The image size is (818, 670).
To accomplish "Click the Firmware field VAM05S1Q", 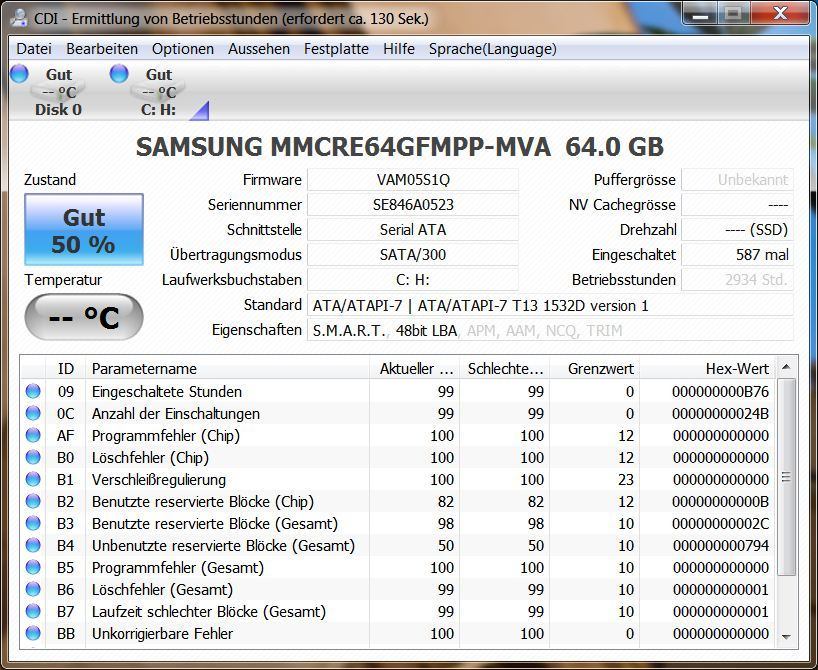I will click(413, 180).
